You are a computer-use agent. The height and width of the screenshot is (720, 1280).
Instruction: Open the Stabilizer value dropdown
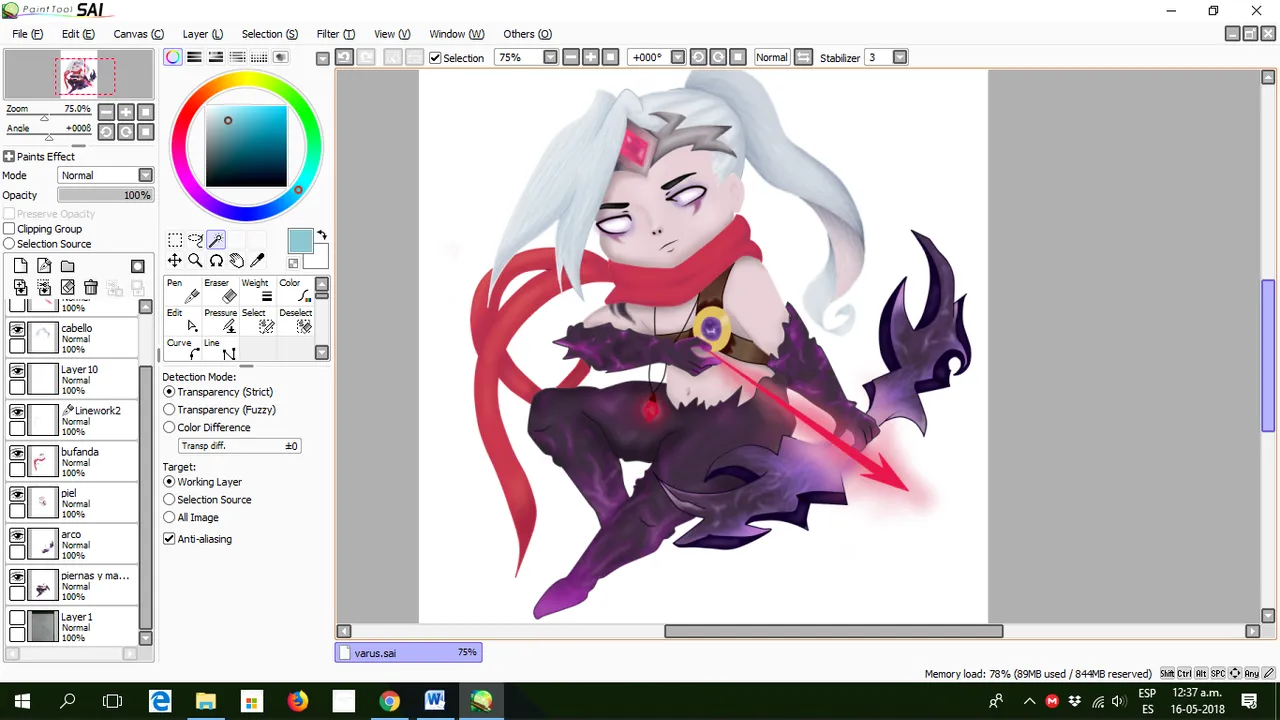pyautogui.click(x=900, y=57)
